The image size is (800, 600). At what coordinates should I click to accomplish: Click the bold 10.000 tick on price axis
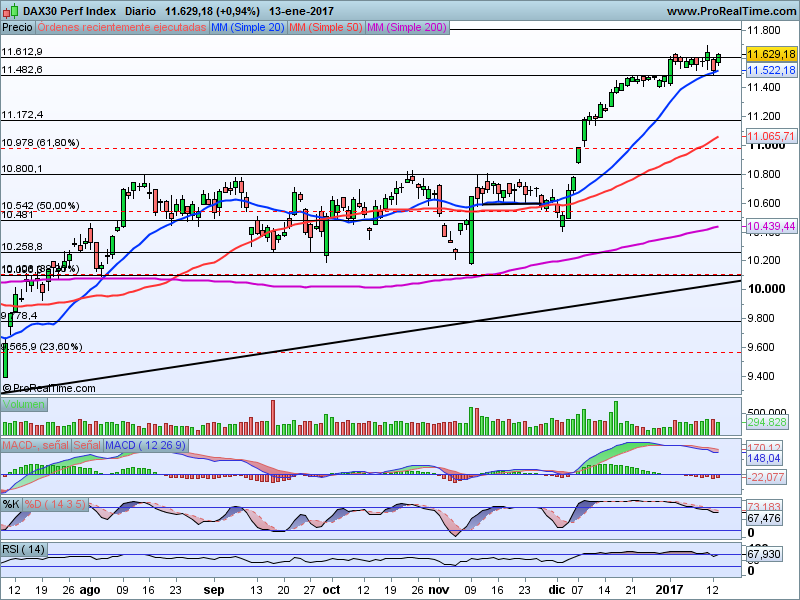point(766,289)
